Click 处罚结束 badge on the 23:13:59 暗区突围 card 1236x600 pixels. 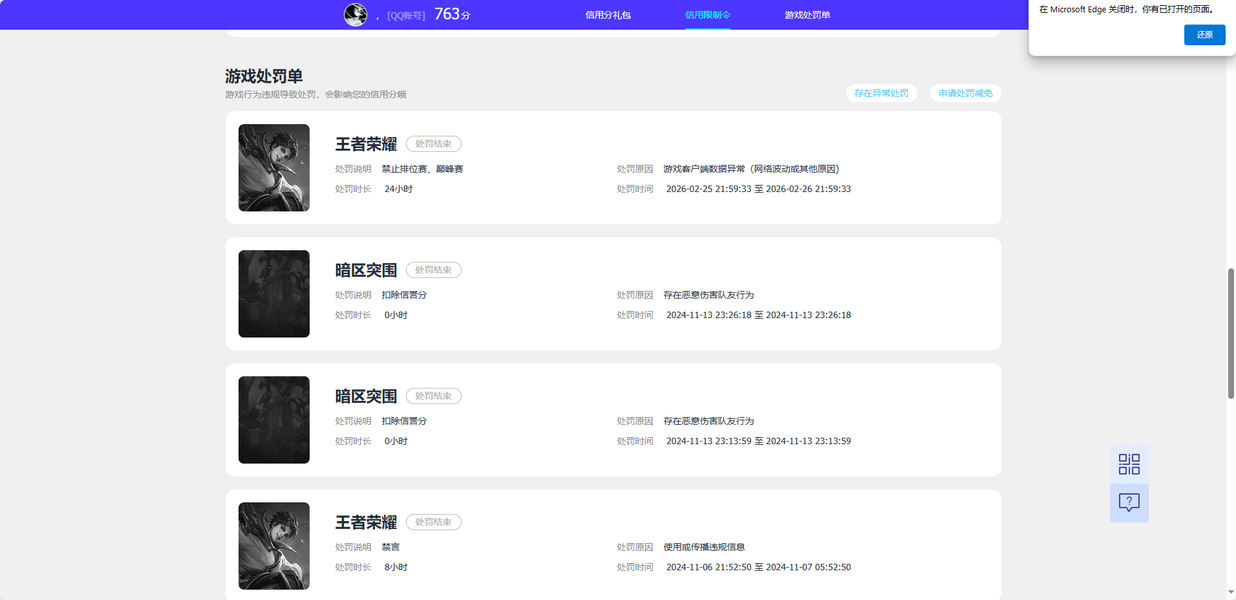[x=434, y=396]
